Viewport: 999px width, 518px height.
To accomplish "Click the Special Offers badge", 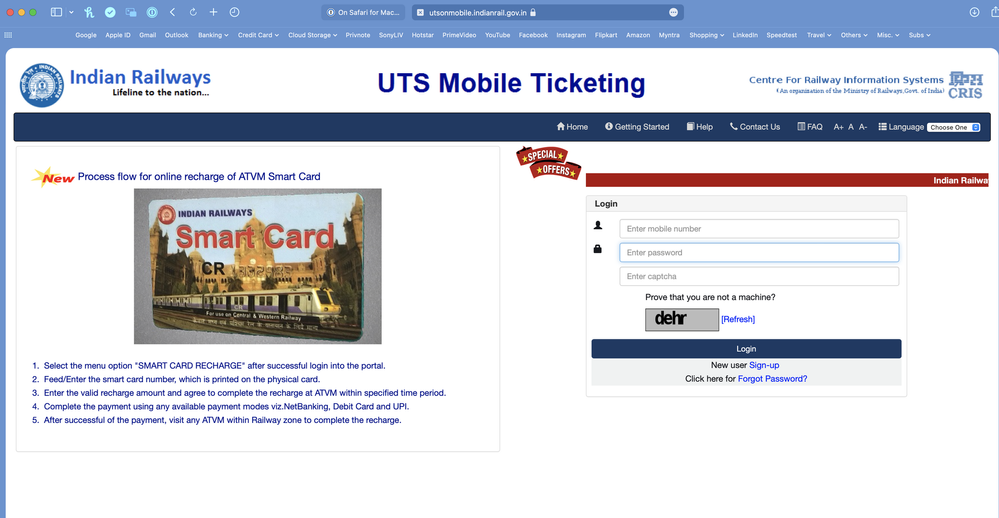I will [549, 163].
